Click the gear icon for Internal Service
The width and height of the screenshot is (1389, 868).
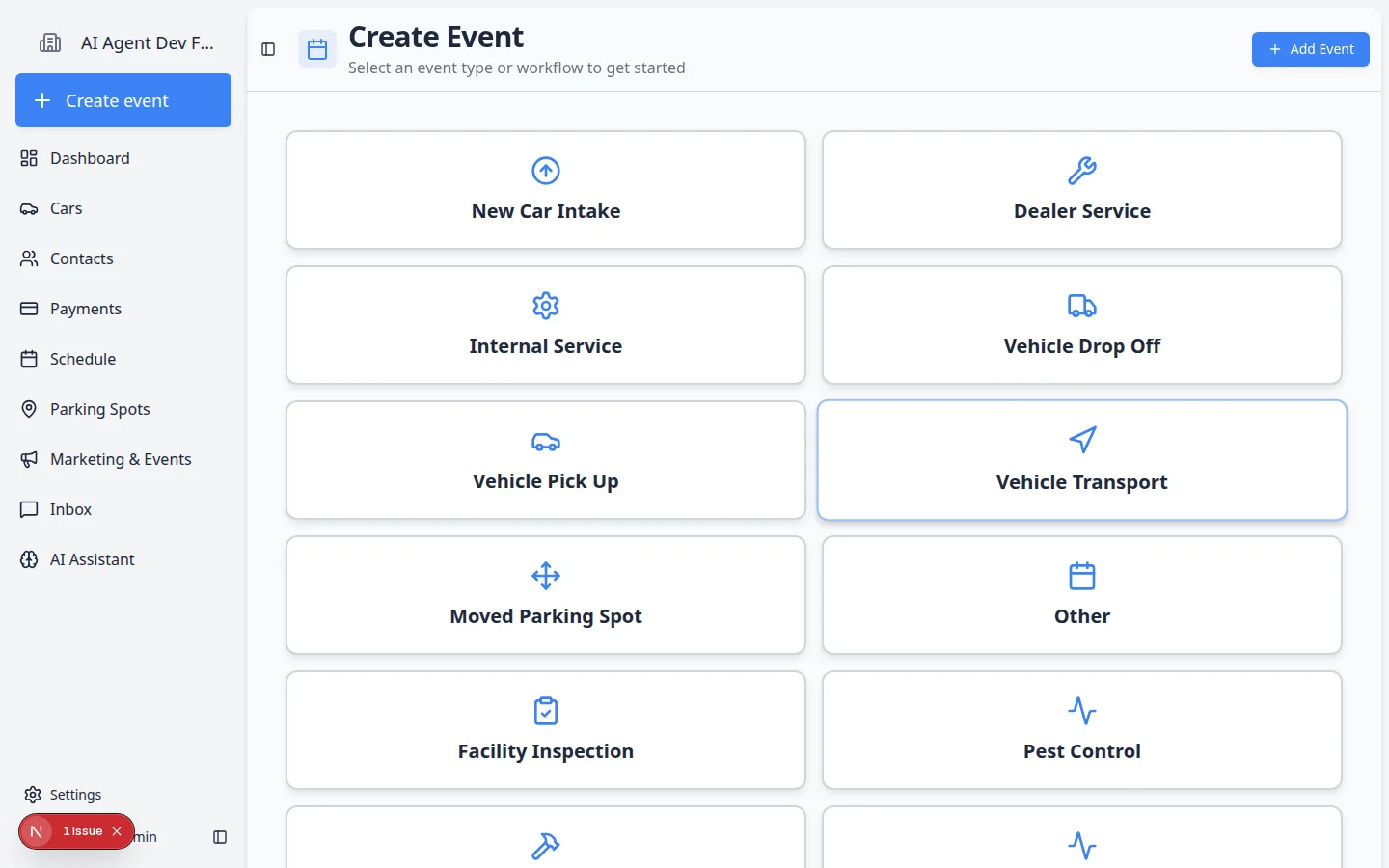click(x=546, y=306)
